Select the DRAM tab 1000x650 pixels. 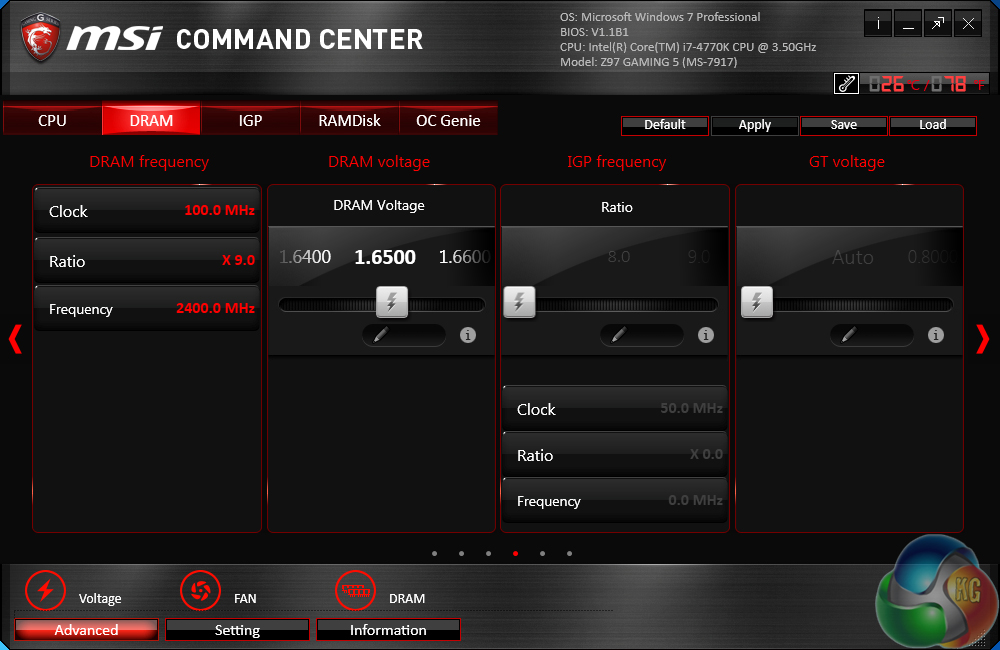click(151, 121)
